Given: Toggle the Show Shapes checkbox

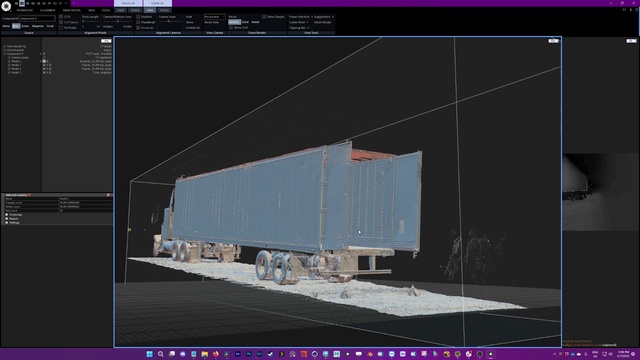Looking at the screenshot, I should pyautogui.click(x=264, y=17).
